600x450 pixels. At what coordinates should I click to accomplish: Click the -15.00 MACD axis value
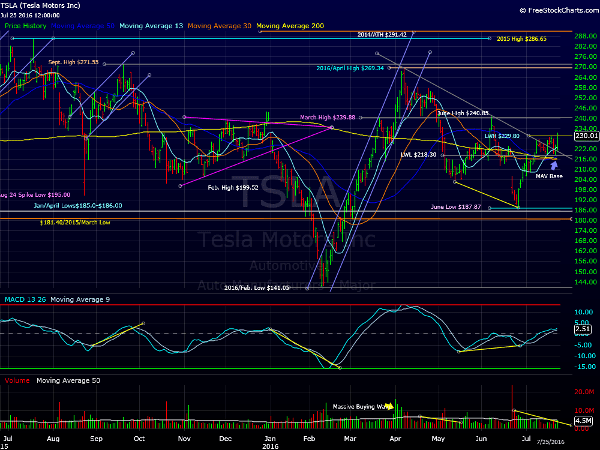[x=585, y=366]
